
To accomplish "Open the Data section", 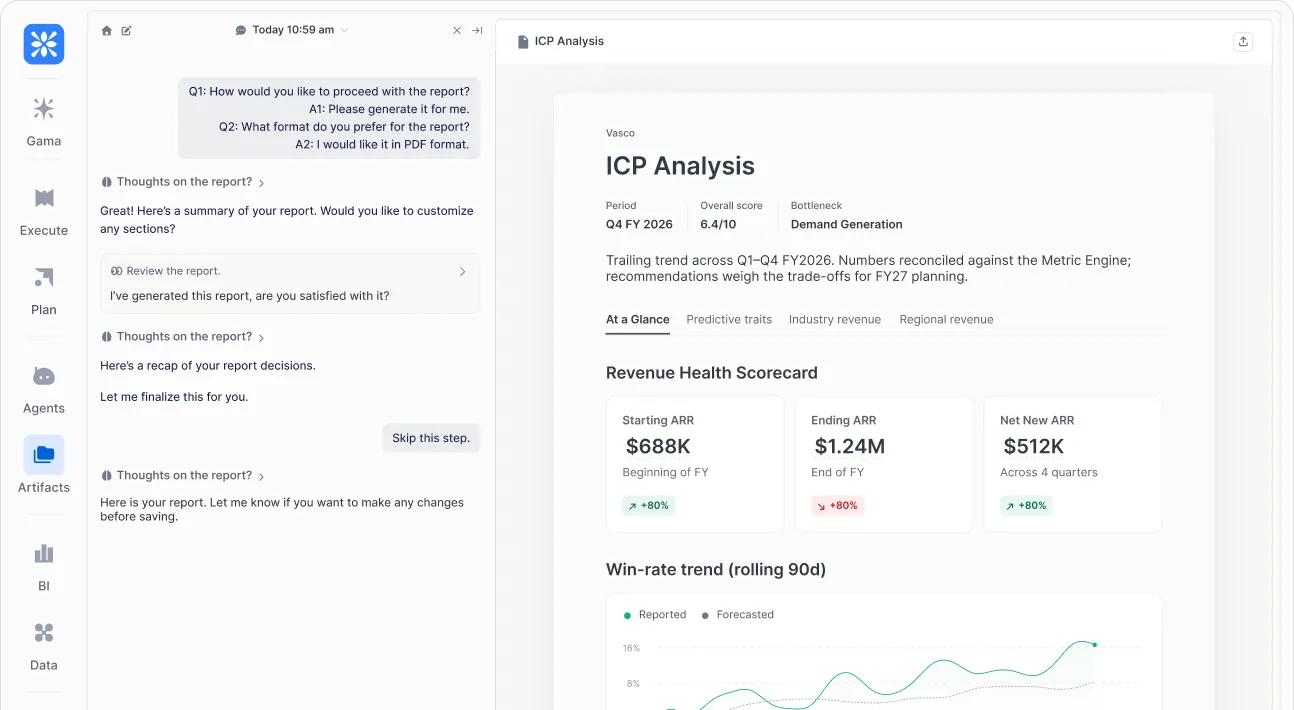I will click(44, 646).
